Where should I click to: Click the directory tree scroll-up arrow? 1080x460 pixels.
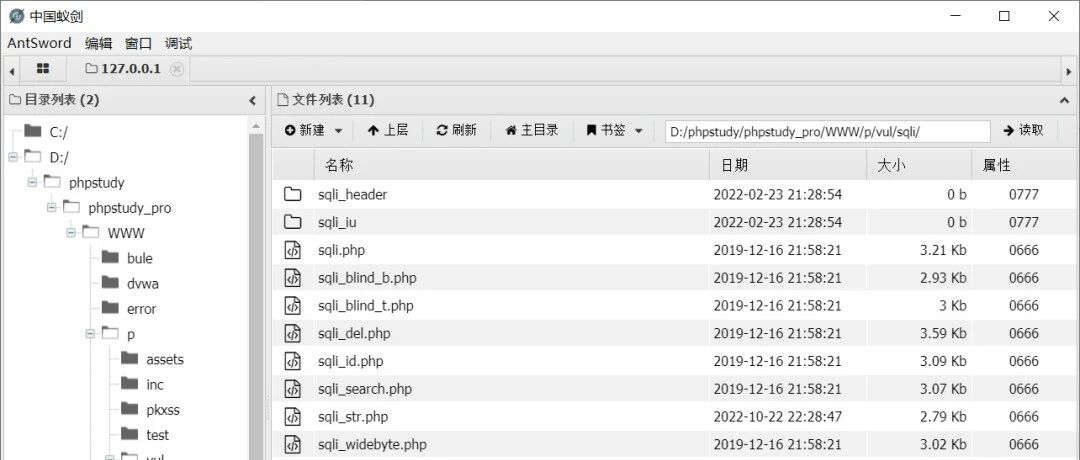256,127
